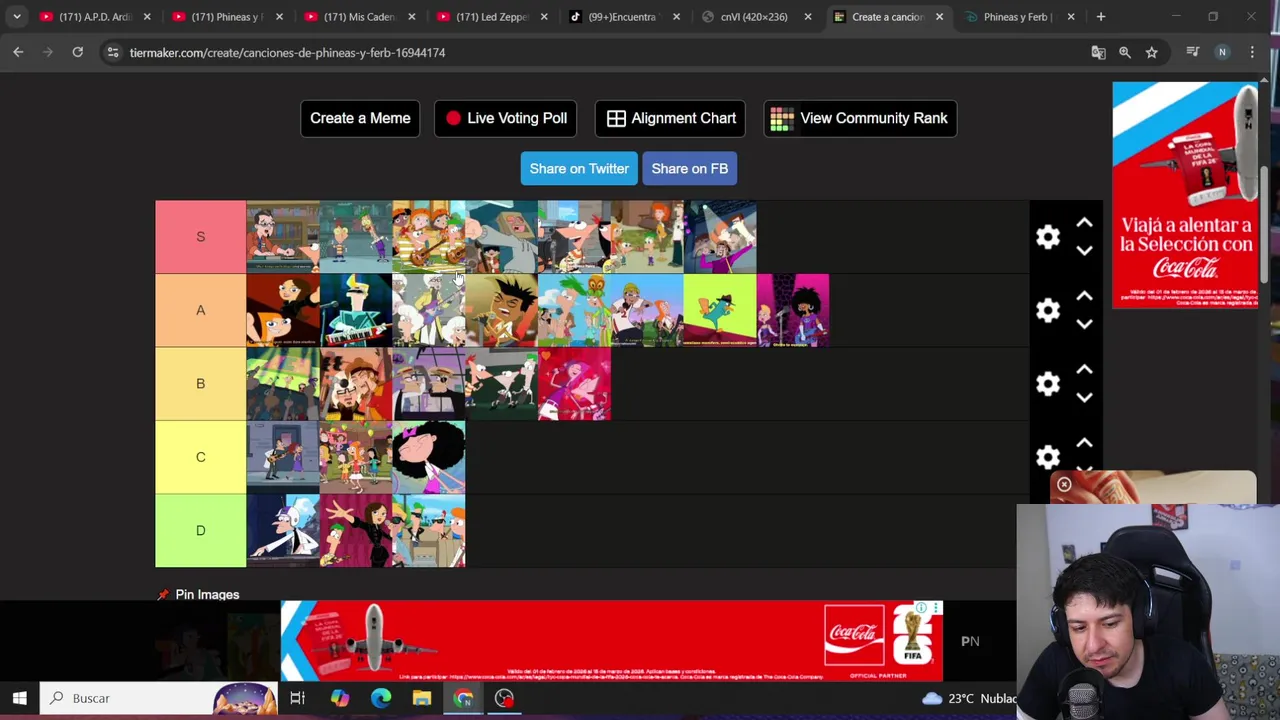Switch to the cnVI (420×236) tab

tap(754, 17)
